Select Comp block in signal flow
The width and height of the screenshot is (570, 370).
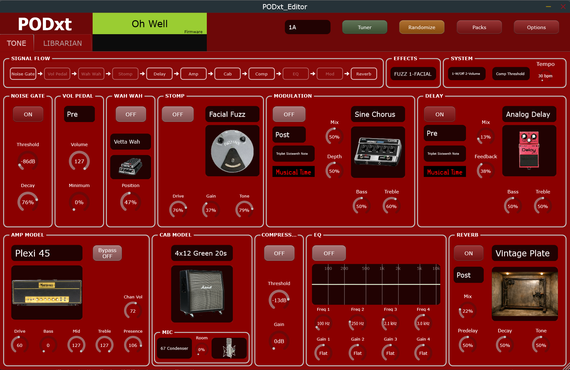[261, 74]
